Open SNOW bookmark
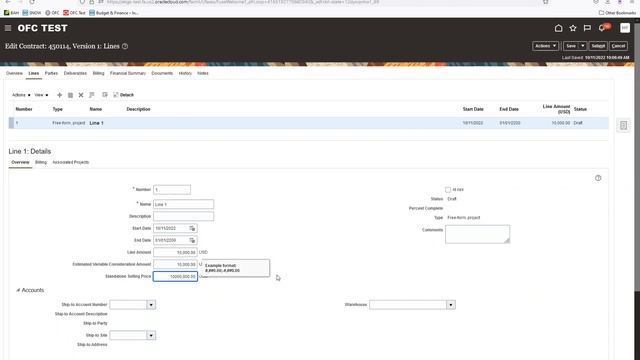 click(x=32, y=13)
